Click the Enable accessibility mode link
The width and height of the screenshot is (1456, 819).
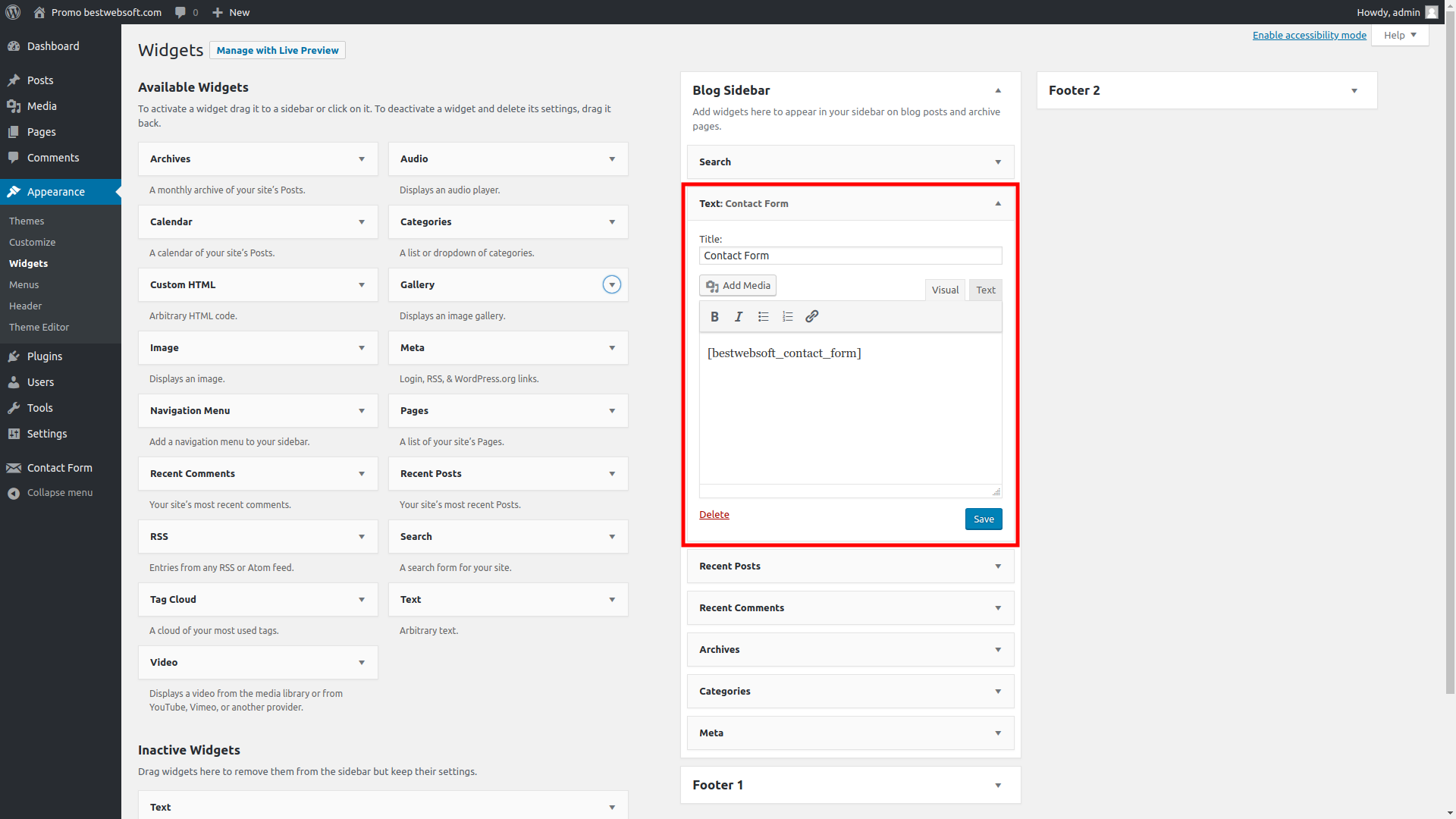1309,35
